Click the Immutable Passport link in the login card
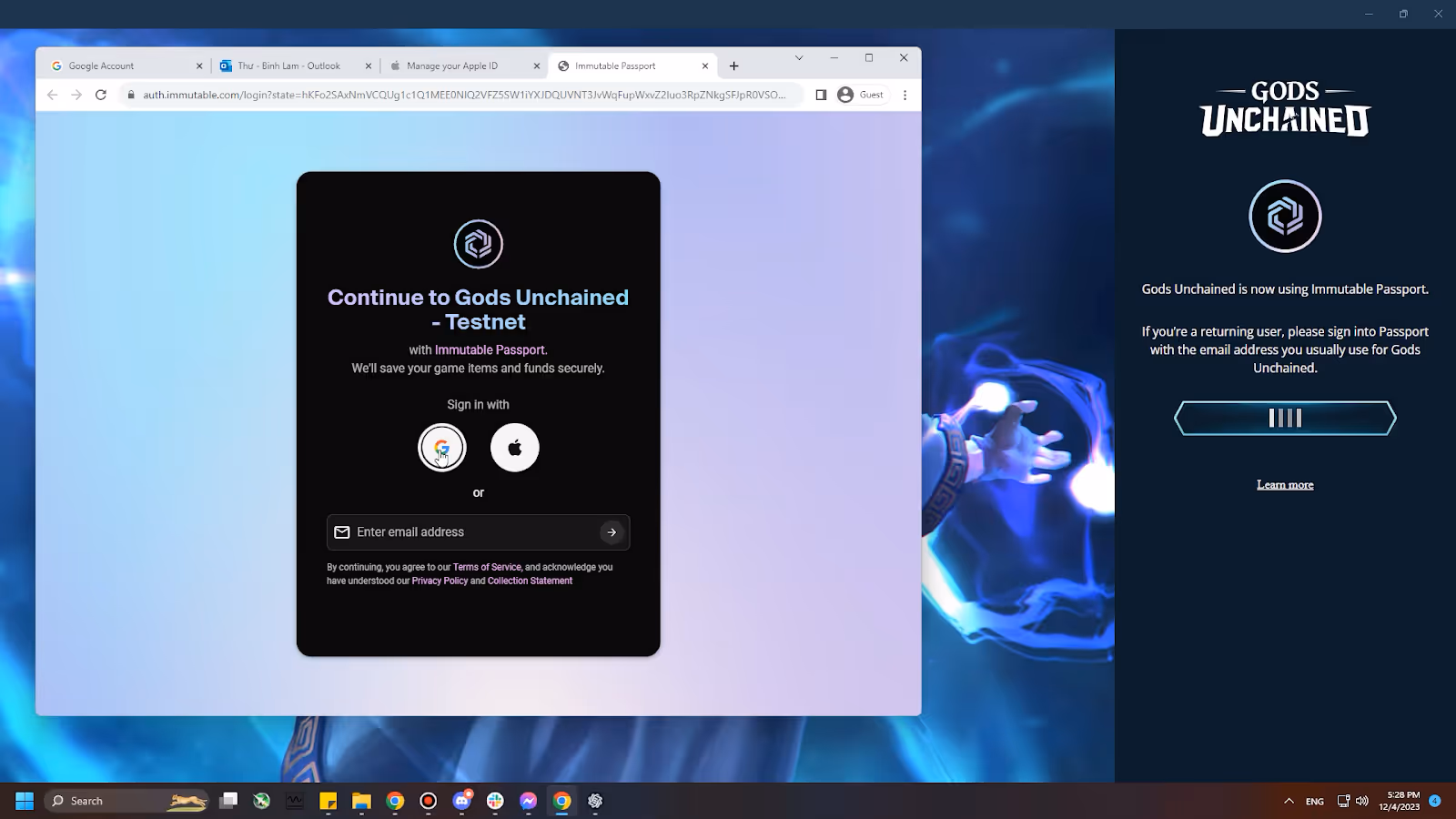Screen dimensions: 1456x819 click(490, 349)
